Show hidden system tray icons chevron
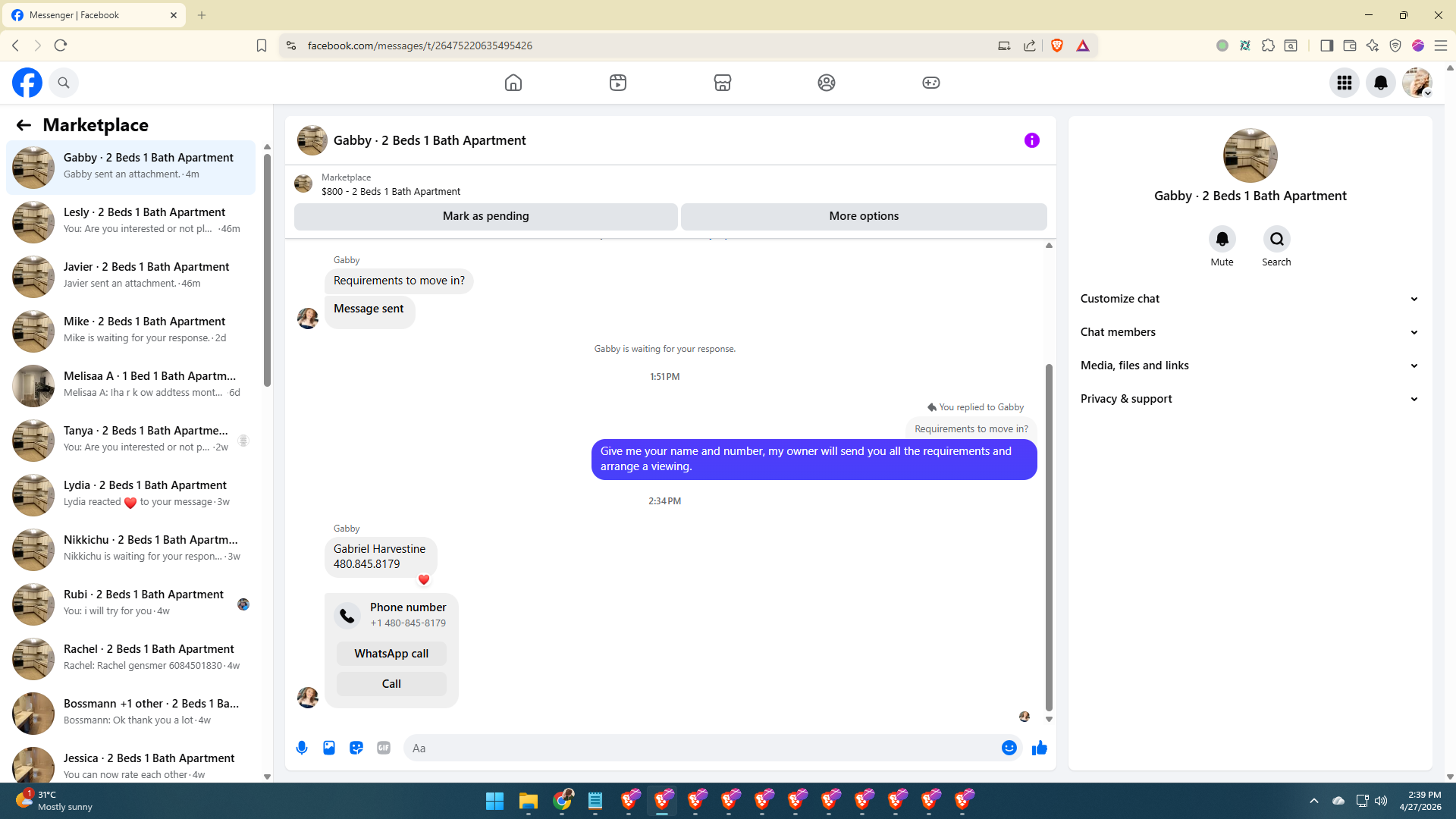The image size is (1456, 819). pos(1314,801)
